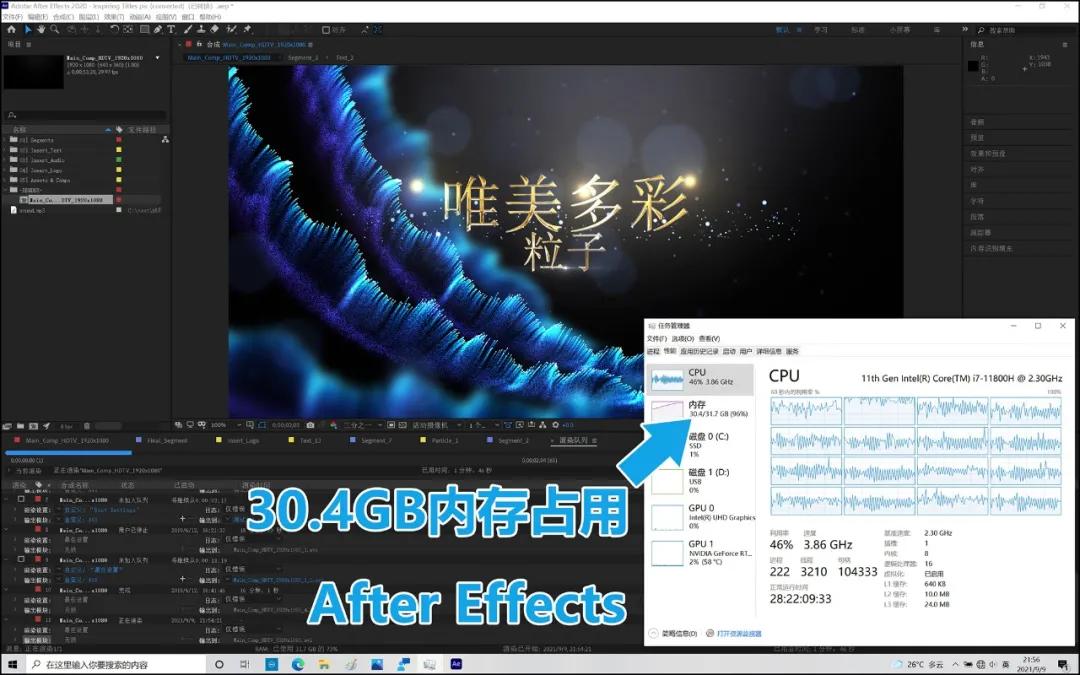Click the Selection tool arrow icon
Screen dimensions: 1080x675
(28, 31)
